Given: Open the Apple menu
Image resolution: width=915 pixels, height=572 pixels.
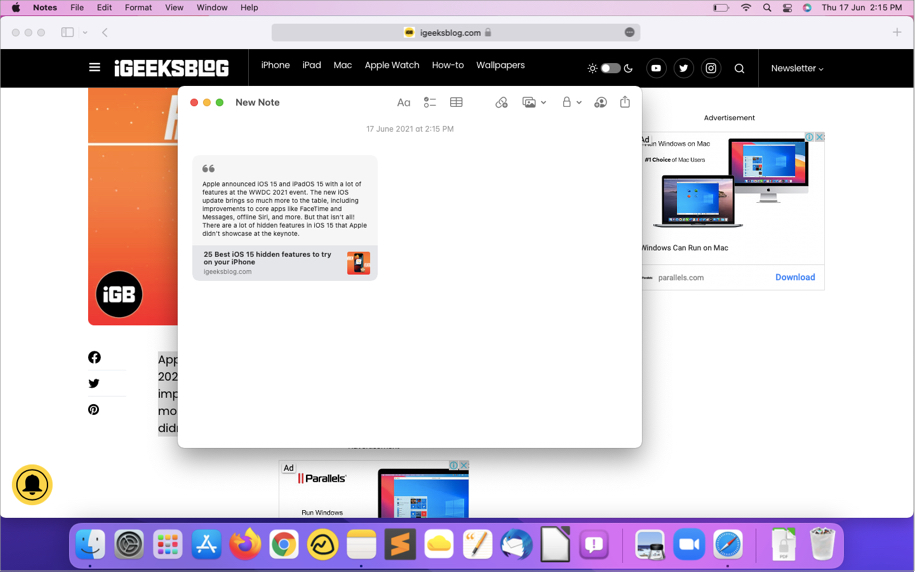Looking at the screenshot, I should tap(16, 8).
